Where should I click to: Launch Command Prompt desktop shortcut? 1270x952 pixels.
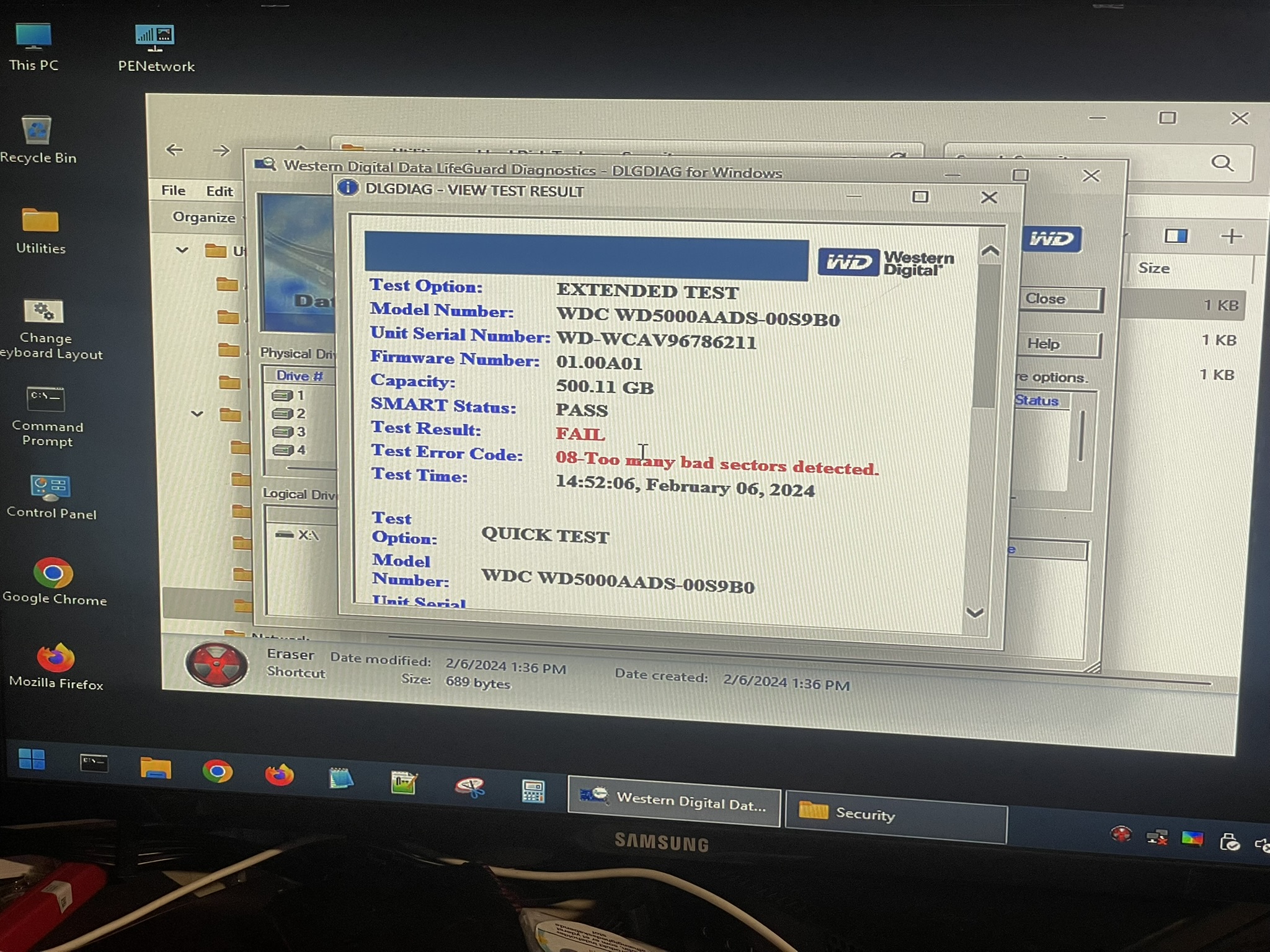tap(47, 416)
